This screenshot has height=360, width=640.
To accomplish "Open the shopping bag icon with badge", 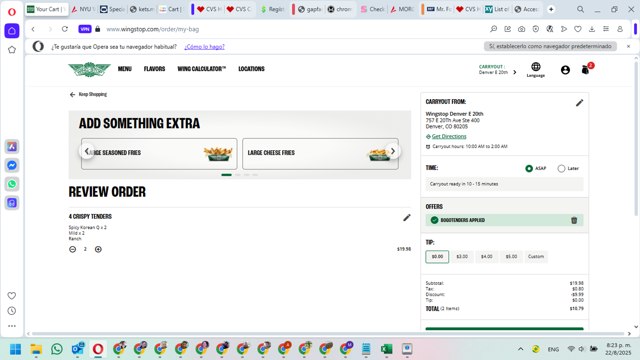I will click(x=587, y=69).
